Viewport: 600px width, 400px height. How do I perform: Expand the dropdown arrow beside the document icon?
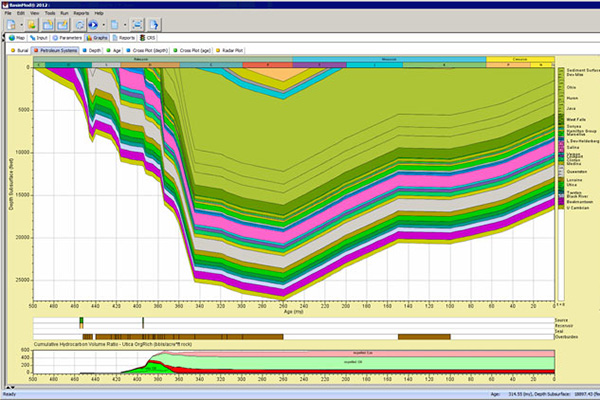point(125,24)
